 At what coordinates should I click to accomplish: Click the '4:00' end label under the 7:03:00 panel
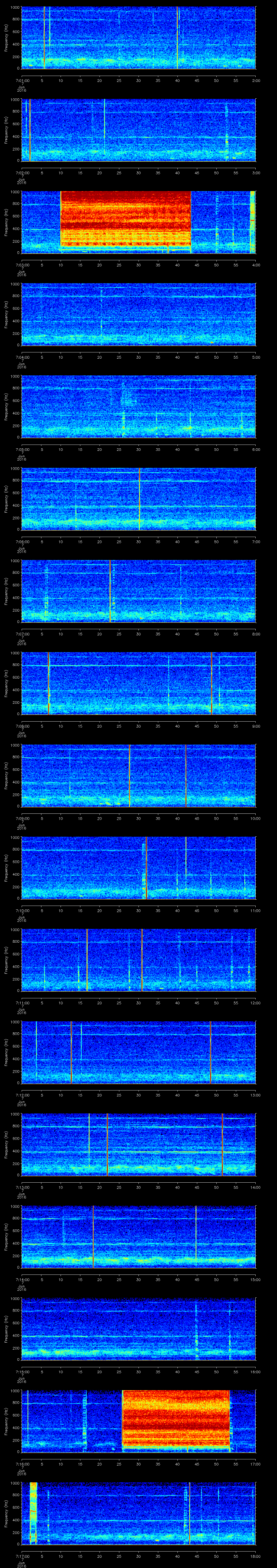click(256, 265)
